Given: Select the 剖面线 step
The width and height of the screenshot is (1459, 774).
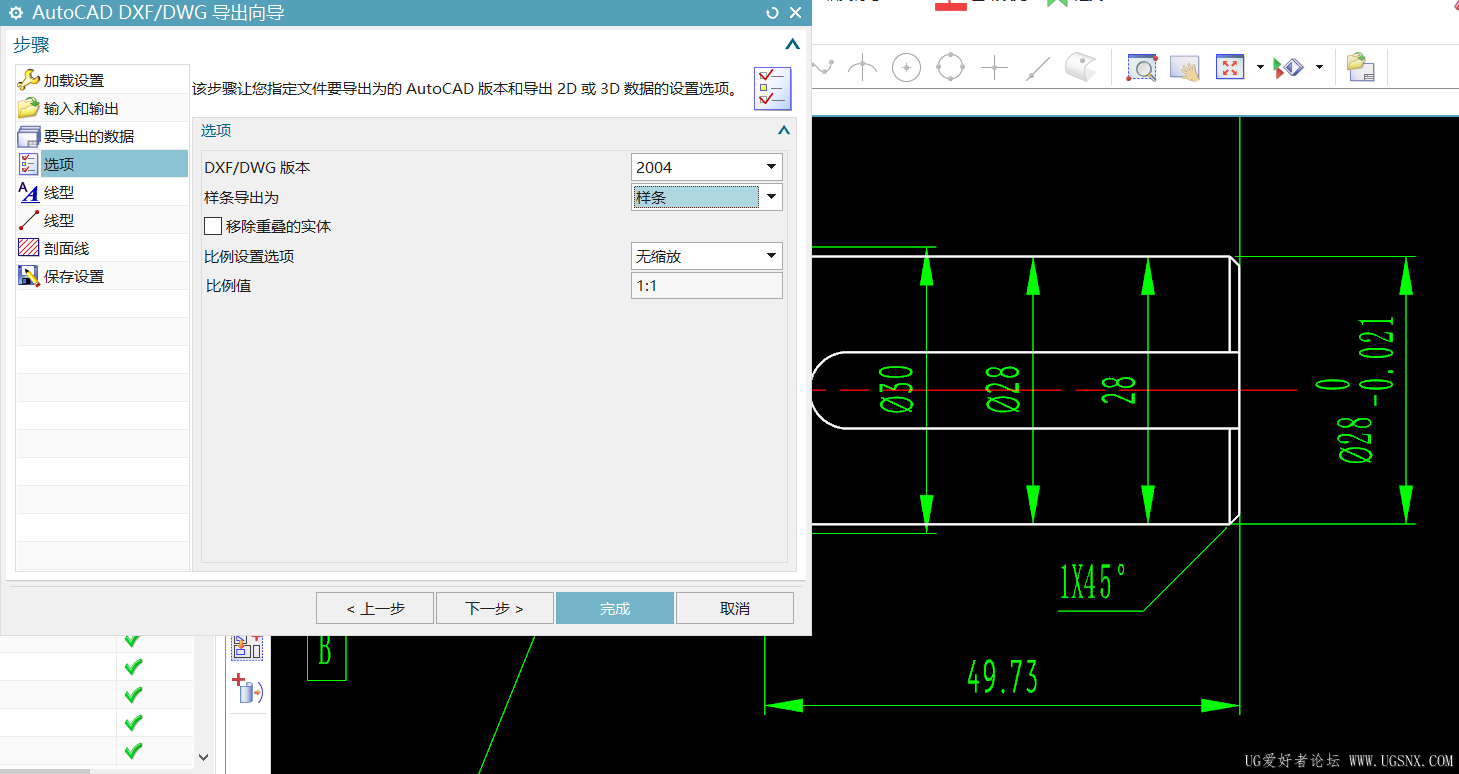Looking at the screenshot, I should 66,249.
